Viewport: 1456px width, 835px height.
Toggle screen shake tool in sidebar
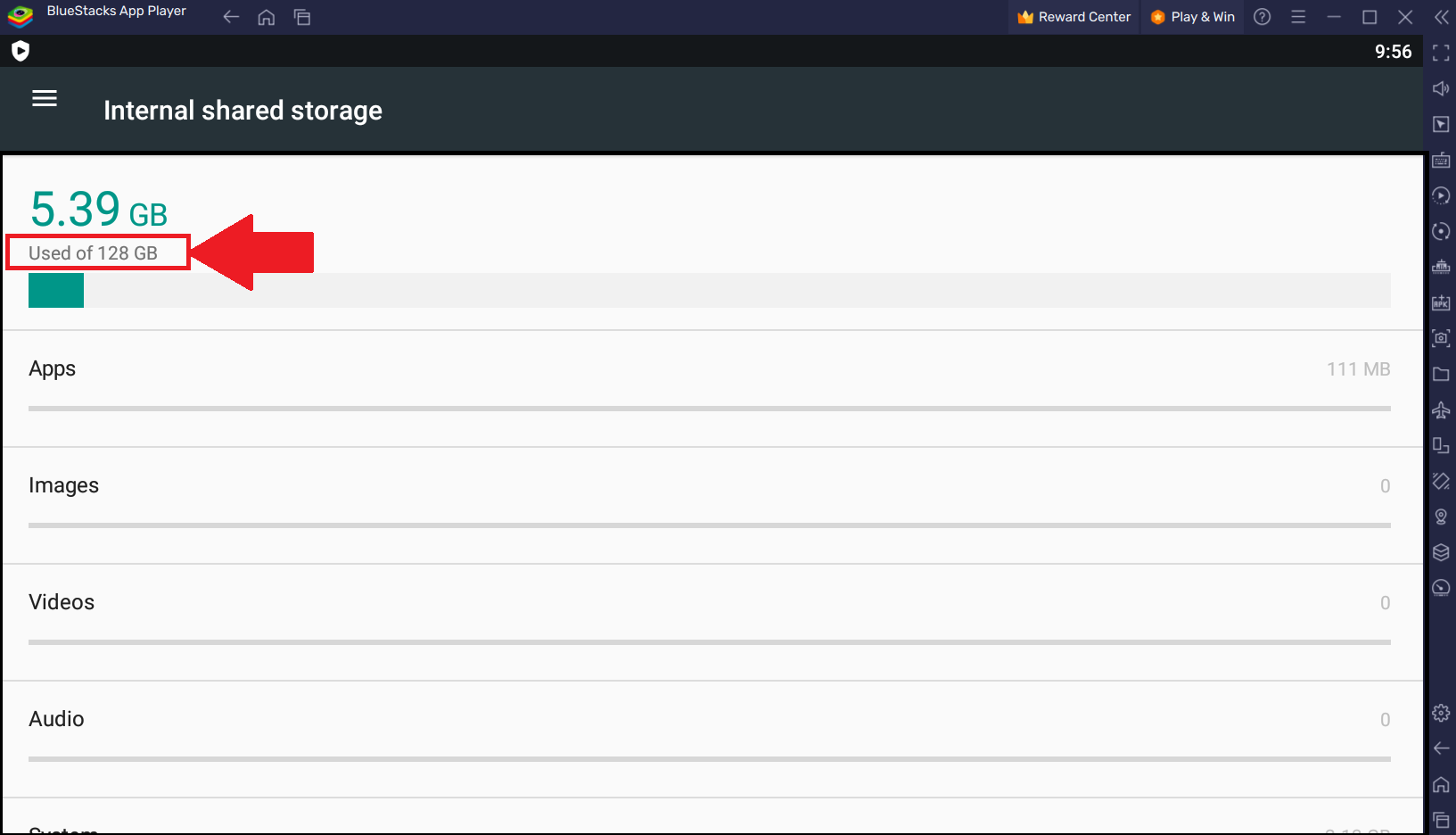(1441, 482)
